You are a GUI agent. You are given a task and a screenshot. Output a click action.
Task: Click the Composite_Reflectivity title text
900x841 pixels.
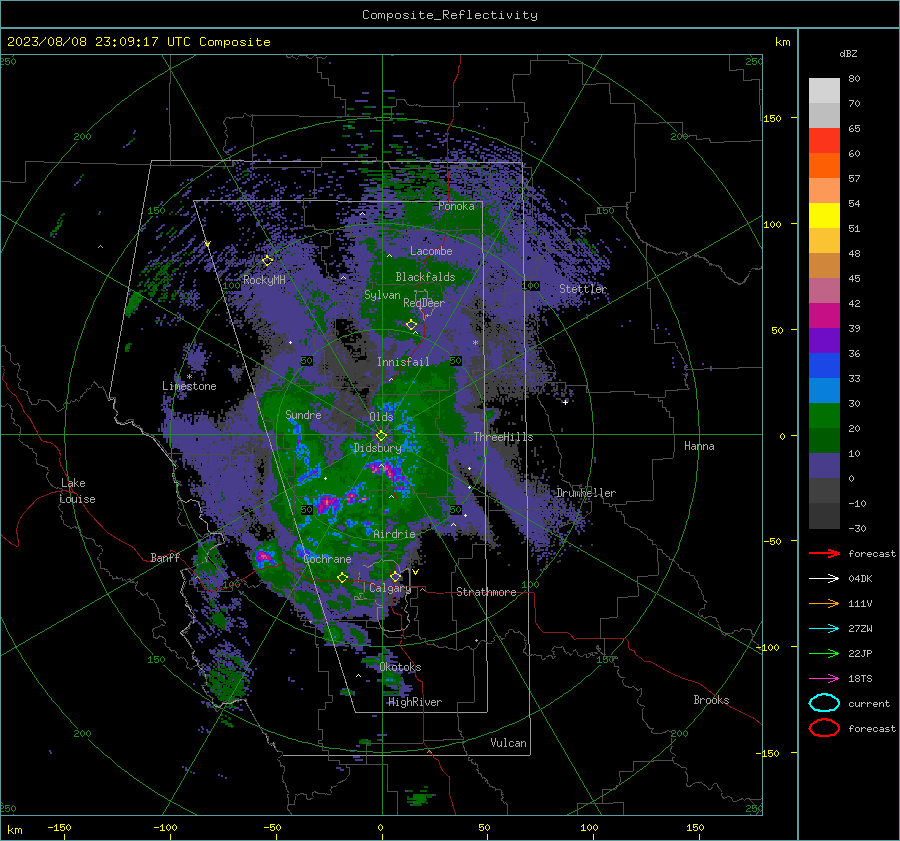pos(449,15)
